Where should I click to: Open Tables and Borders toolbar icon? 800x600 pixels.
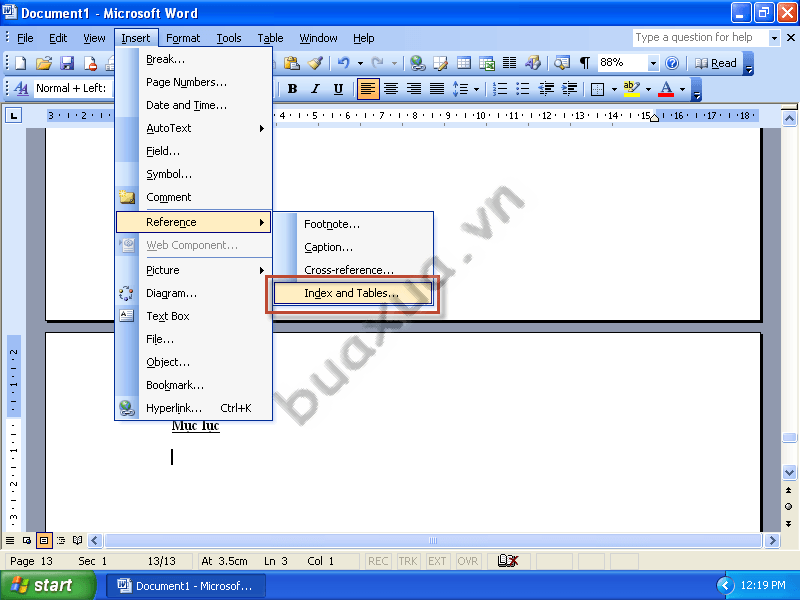click(440, 63)
